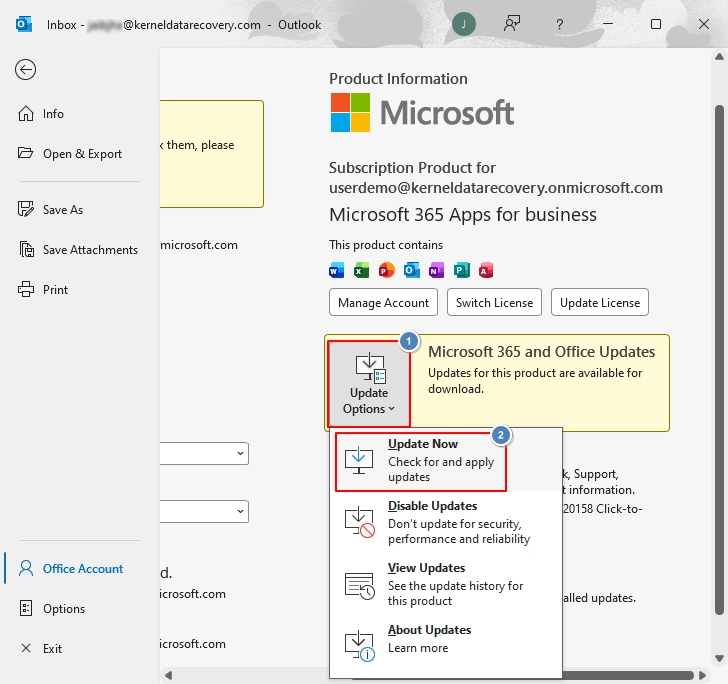Click the printer icon
Image resolution: width=728 pixels, height=684 pixels.
[x=26, y=289]
